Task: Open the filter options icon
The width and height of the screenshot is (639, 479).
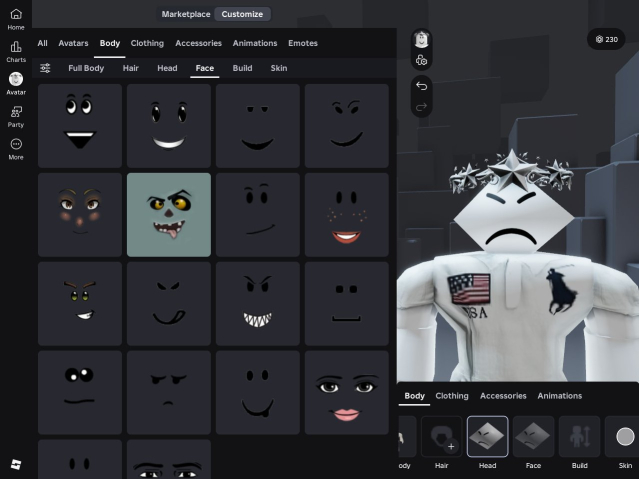Action: pos(45,68)
